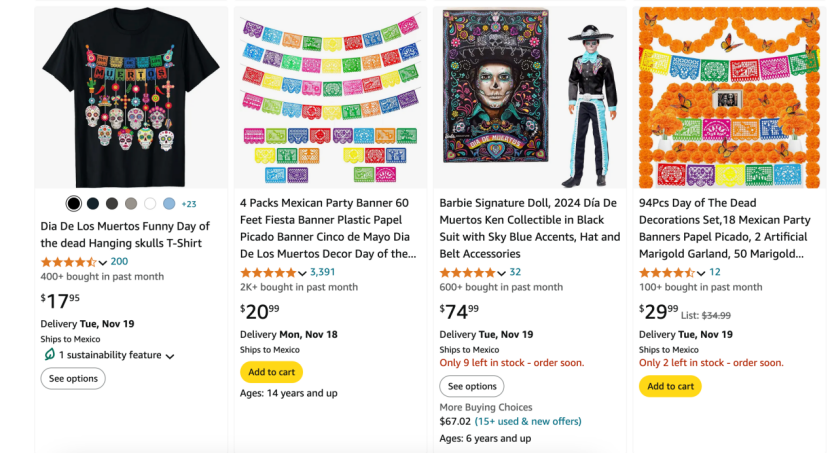Image resolution: width=831 pixels, height=453 pixels.
Task: Open the 200 reviews link for T-Shirt
Action: tap(119, 262)
